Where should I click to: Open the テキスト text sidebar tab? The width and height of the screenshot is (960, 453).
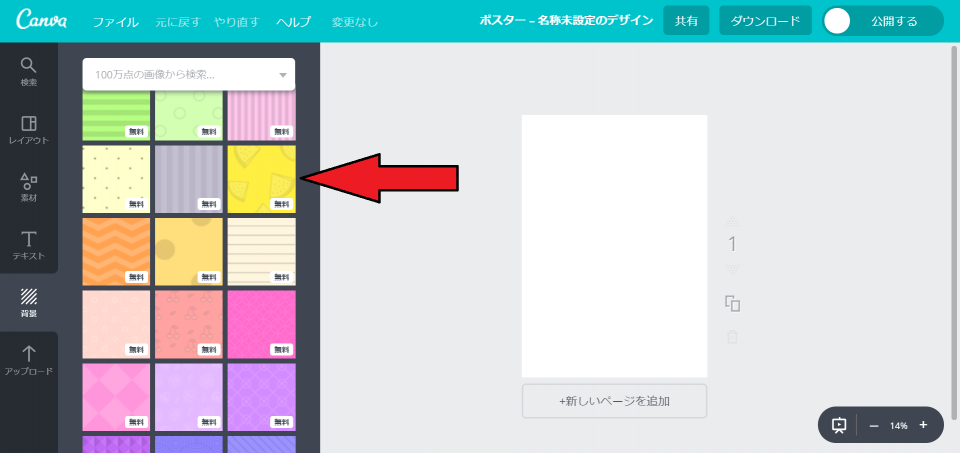(x=29, y=245)
